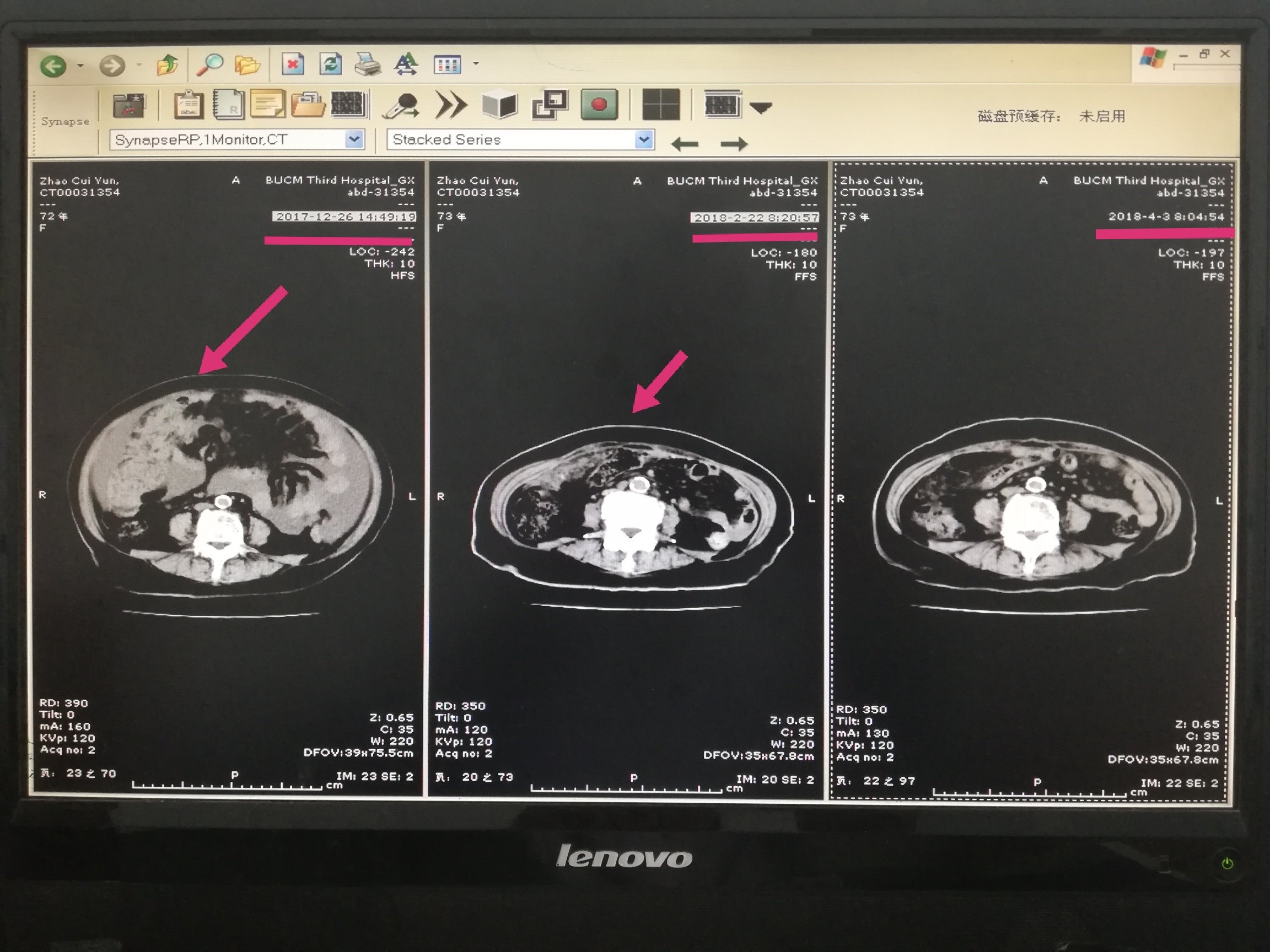Image resolution: width=1270 pixels, height=952 pixels.
Task: Open the dropdown beside the Back arrow
Action: pyautogui.click(x=80, y=66)
